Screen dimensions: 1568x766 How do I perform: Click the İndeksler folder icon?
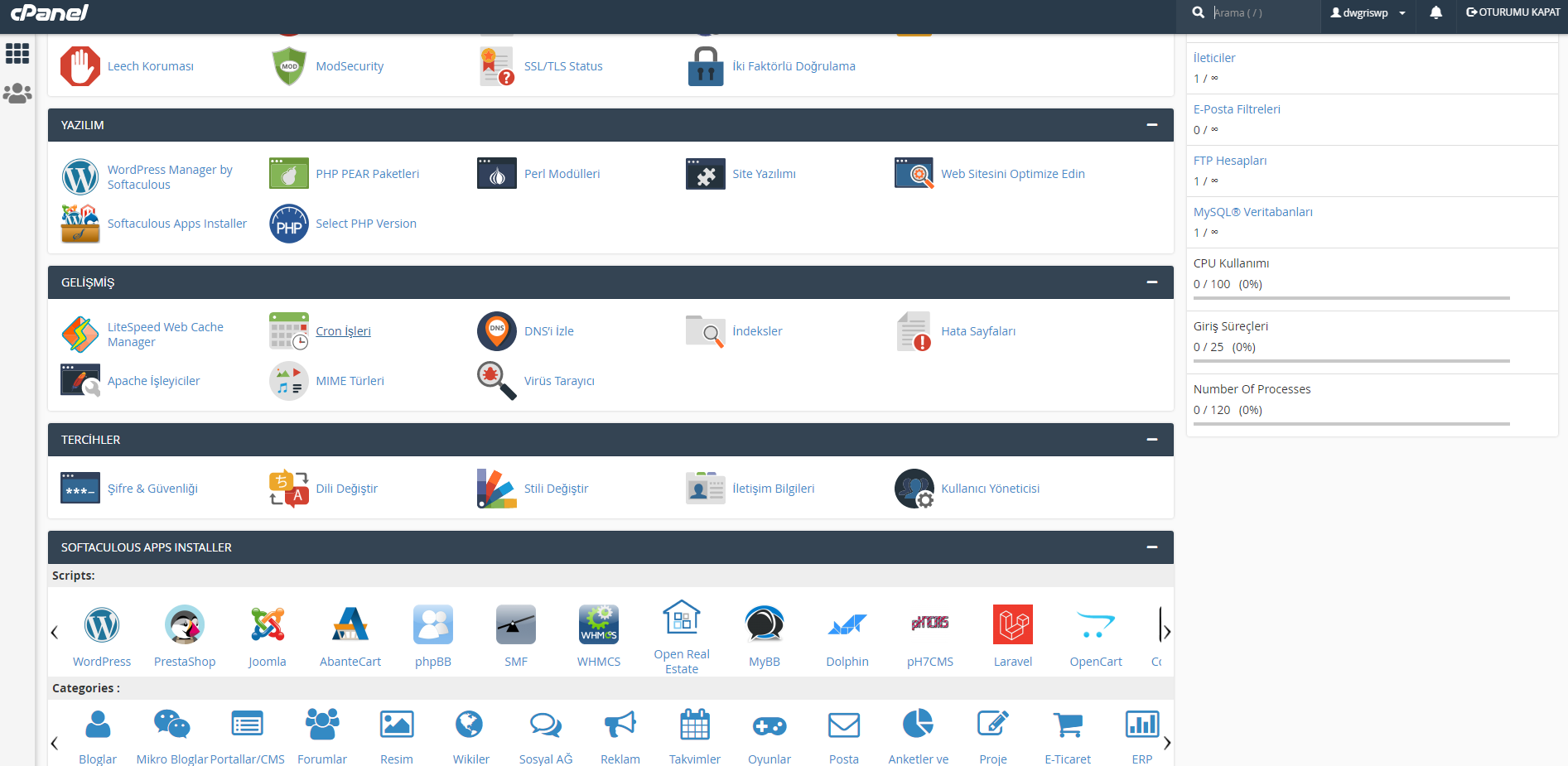[706, 331]
